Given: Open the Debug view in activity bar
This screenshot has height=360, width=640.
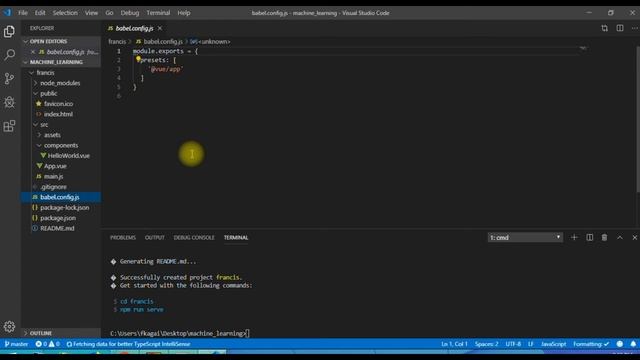Looking at the screenshot, I should (9, 102).
